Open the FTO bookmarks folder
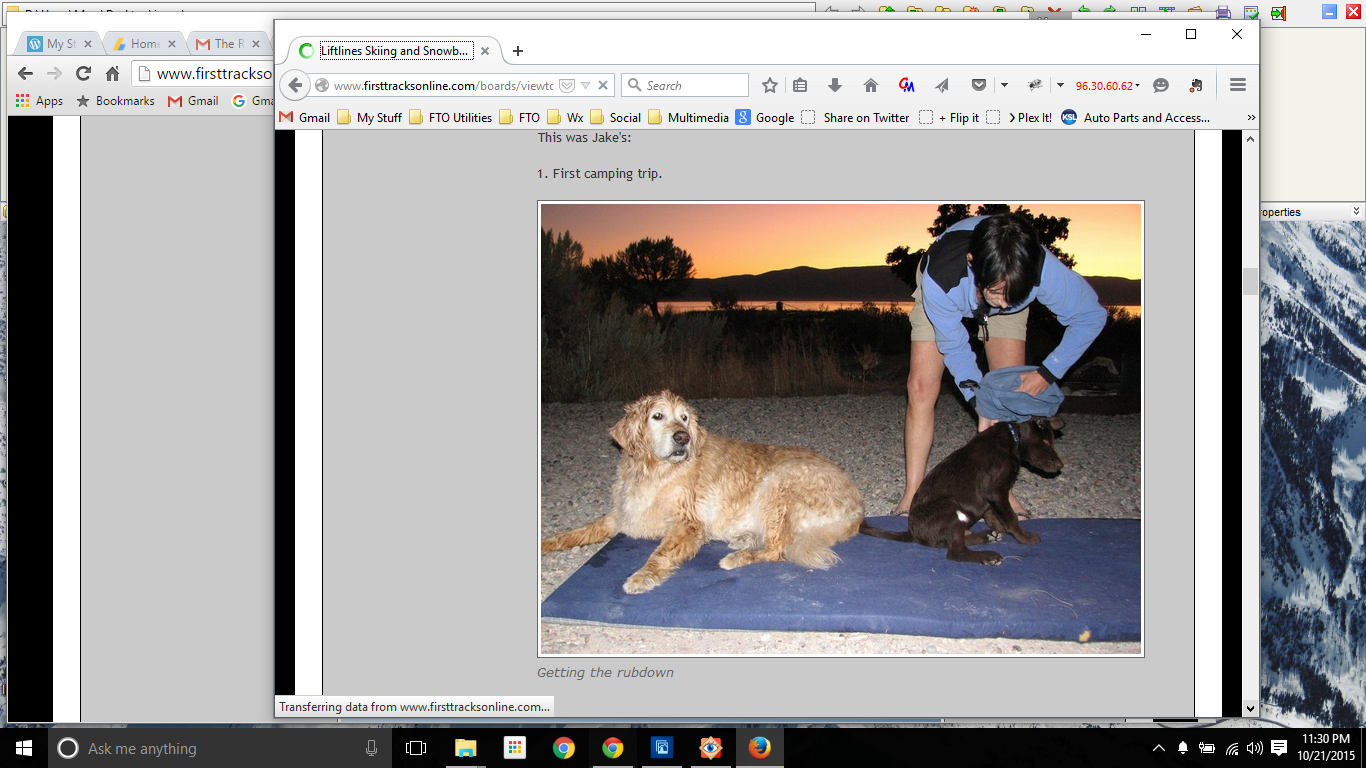The height and width of the screenshot is (768, 1366). click(519, 117)
